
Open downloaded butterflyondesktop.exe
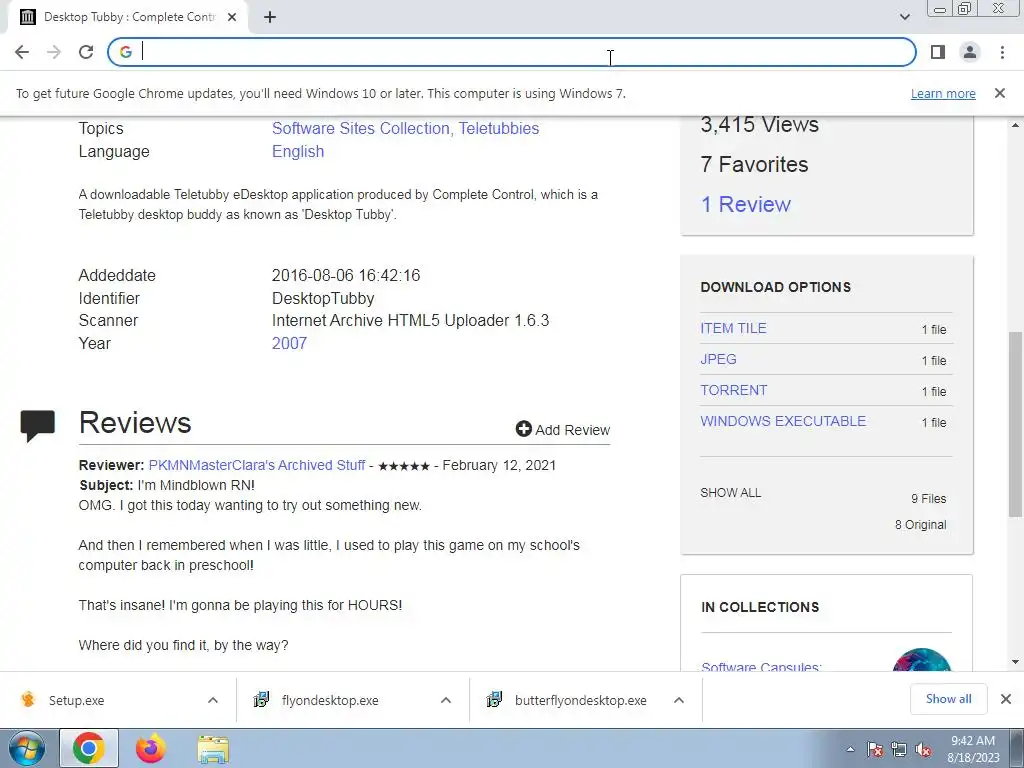[x=581, y=701]
